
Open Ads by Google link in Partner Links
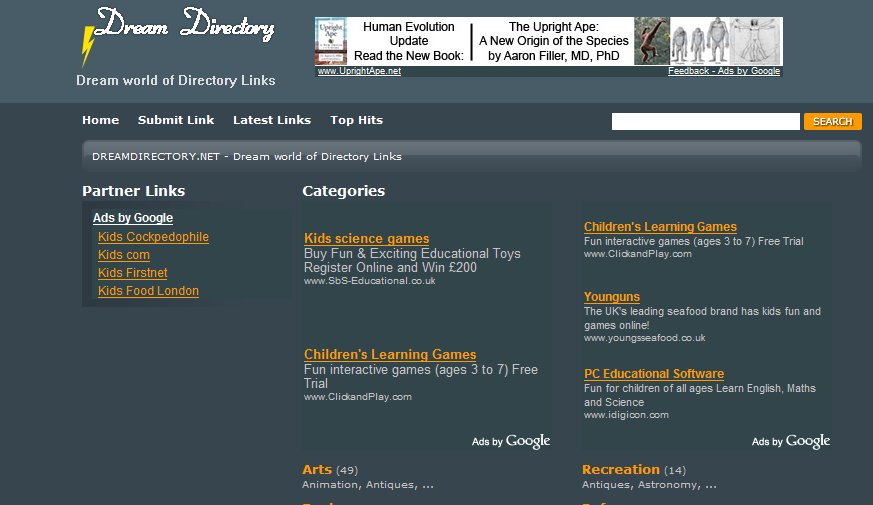click(x=133, y=218)
